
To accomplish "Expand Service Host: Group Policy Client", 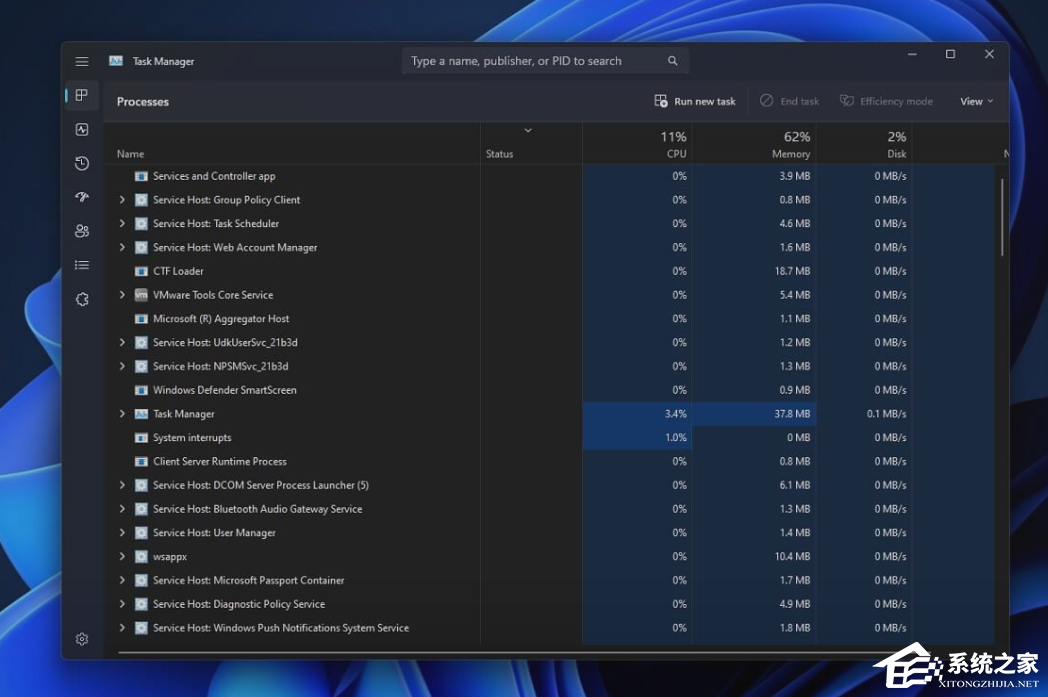I will pos(122,199).
